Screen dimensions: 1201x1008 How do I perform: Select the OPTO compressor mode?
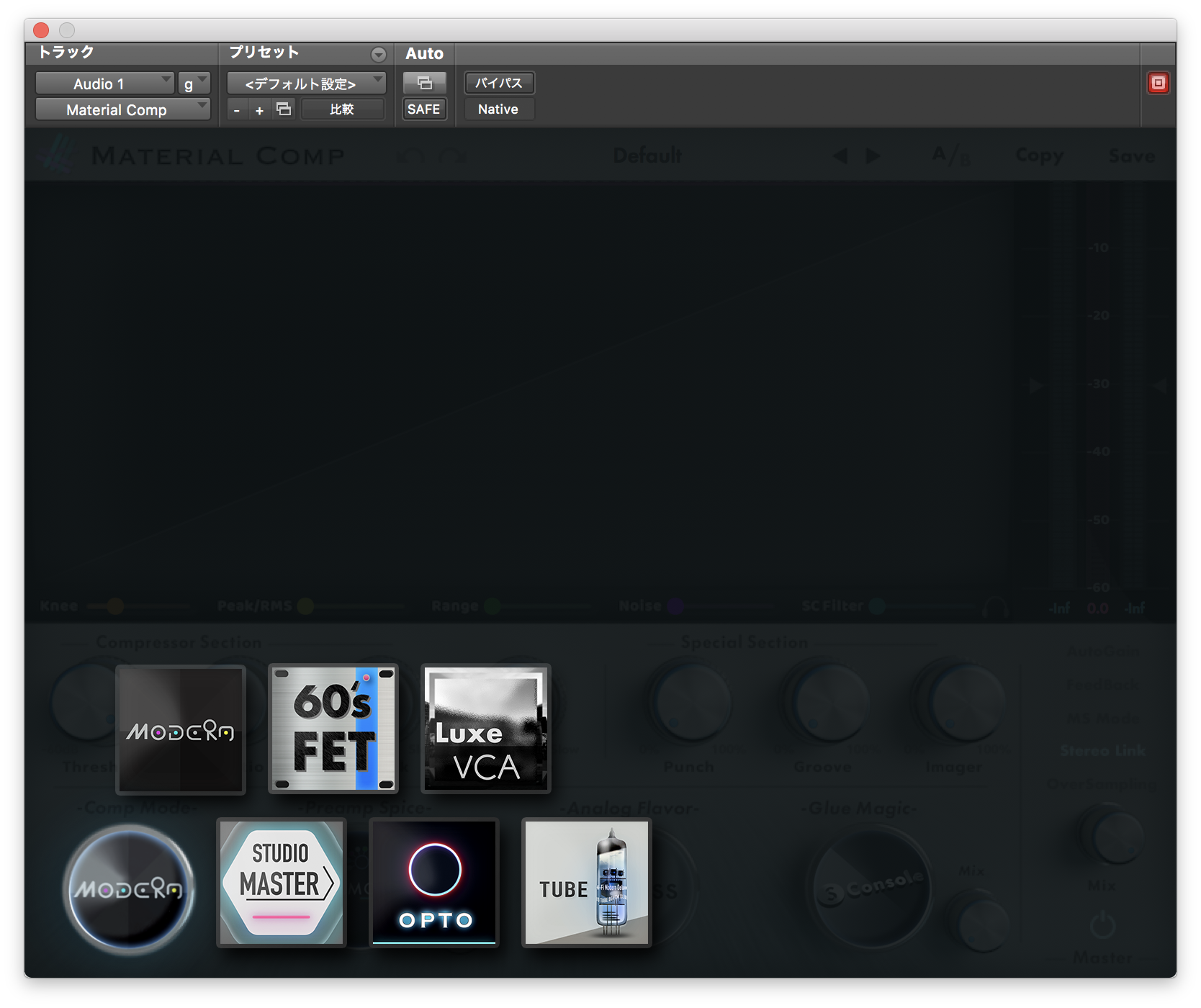pyautogui.click(x=434, y=883)
